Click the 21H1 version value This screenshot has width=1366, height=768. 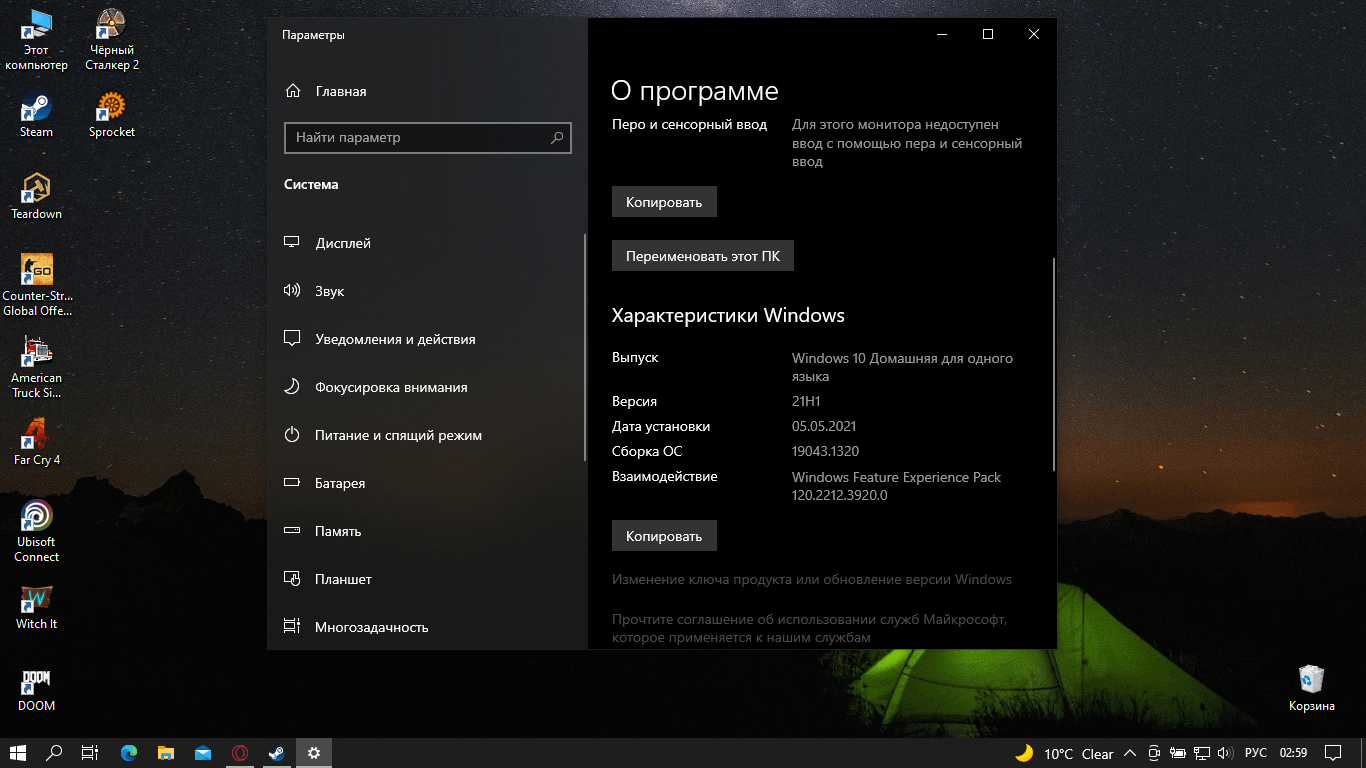coord(806,401)
